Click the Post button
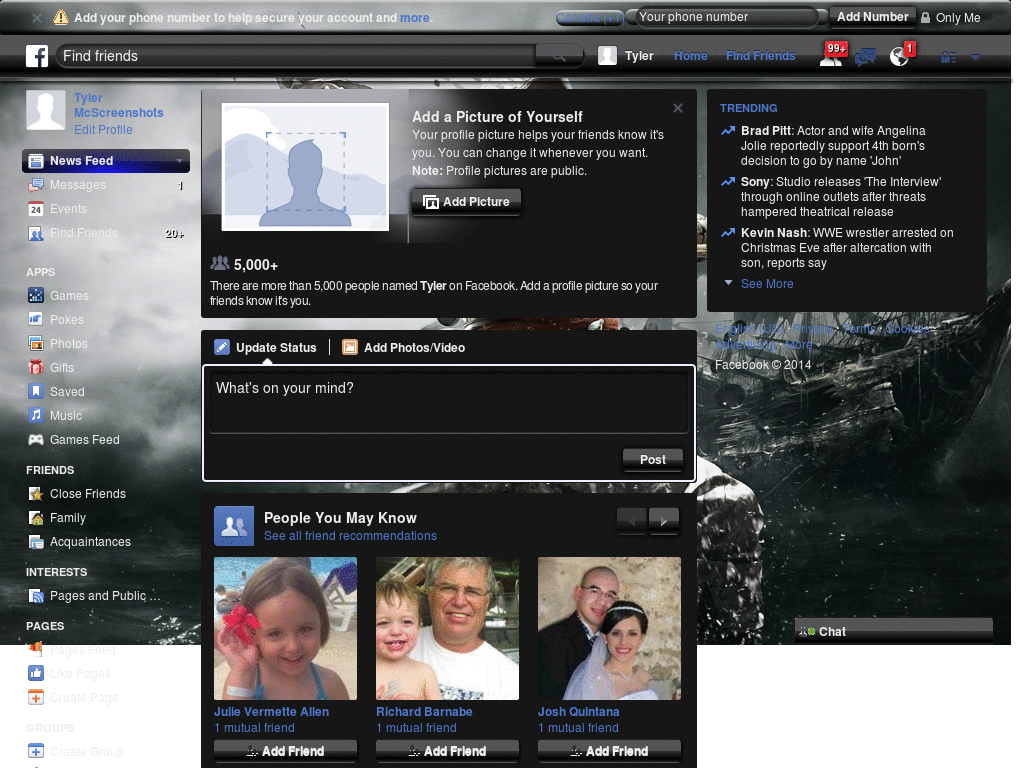This screenshot has height=768, width=1024. (x=652, y=459)
